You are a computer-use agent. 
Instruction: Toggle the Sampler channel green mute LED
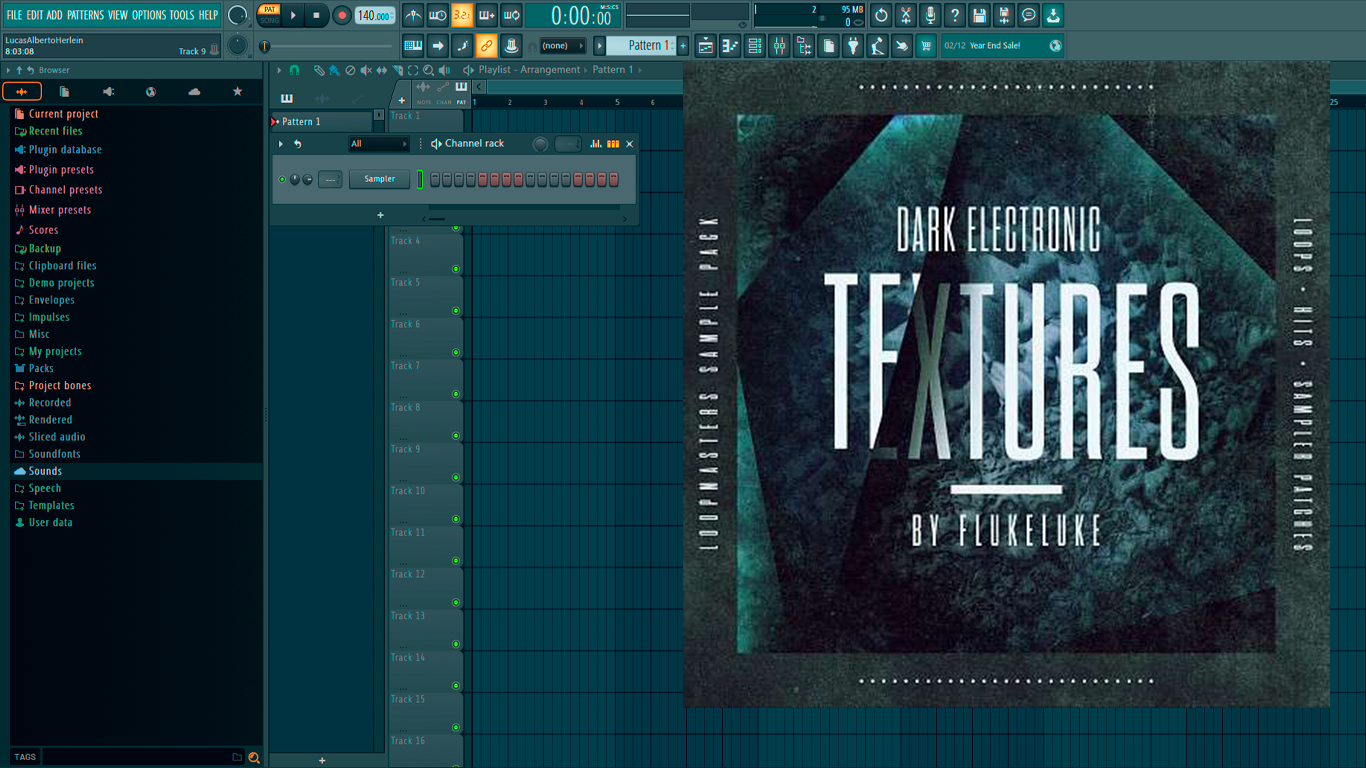[282, 179]
